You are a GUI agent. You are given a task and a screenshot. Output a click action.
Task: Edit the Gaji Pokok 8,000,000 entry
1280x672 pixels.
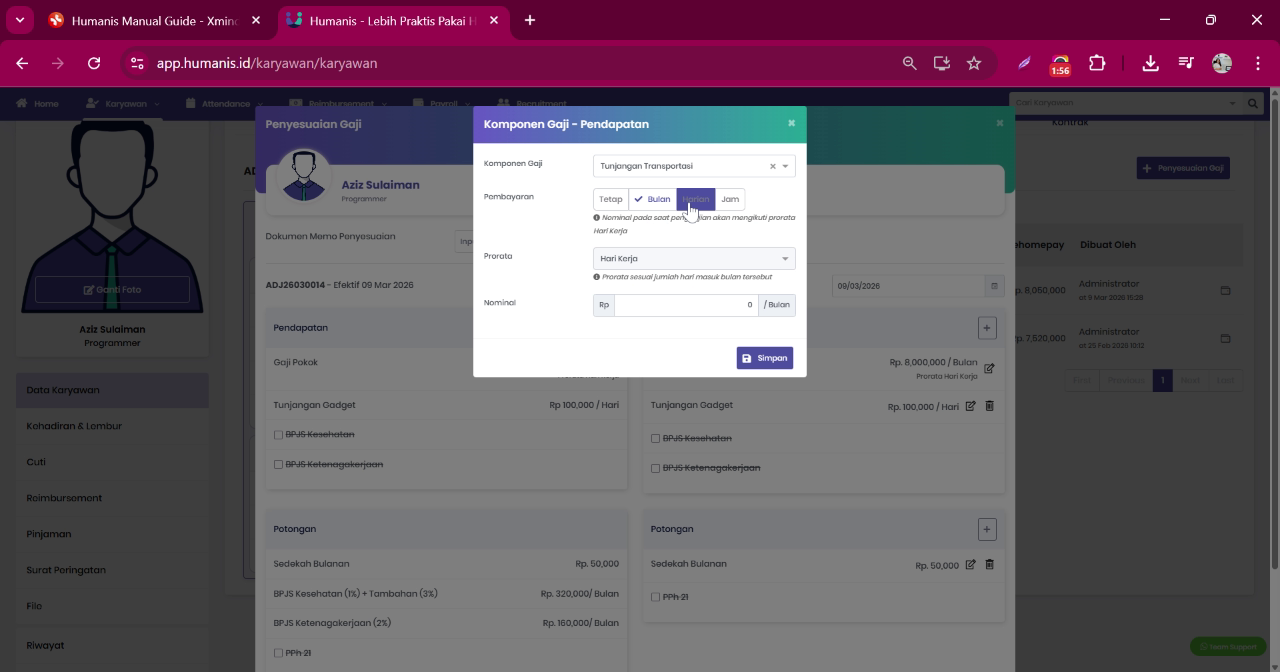pyautogui.click(x=989, y=369)
